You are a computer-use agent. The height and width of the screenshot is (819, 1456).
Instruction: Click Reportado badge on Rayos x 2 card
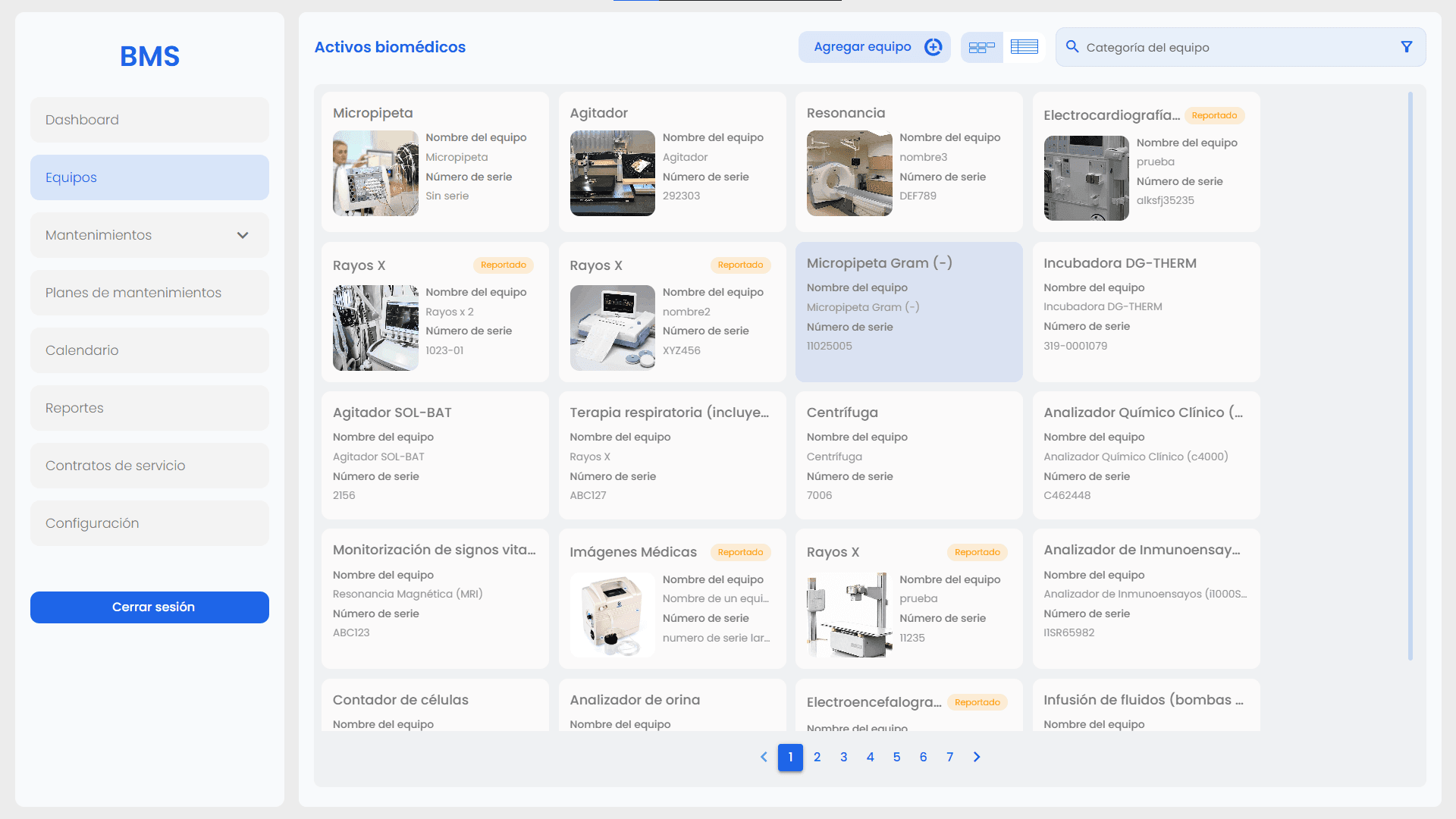(504, 265)
